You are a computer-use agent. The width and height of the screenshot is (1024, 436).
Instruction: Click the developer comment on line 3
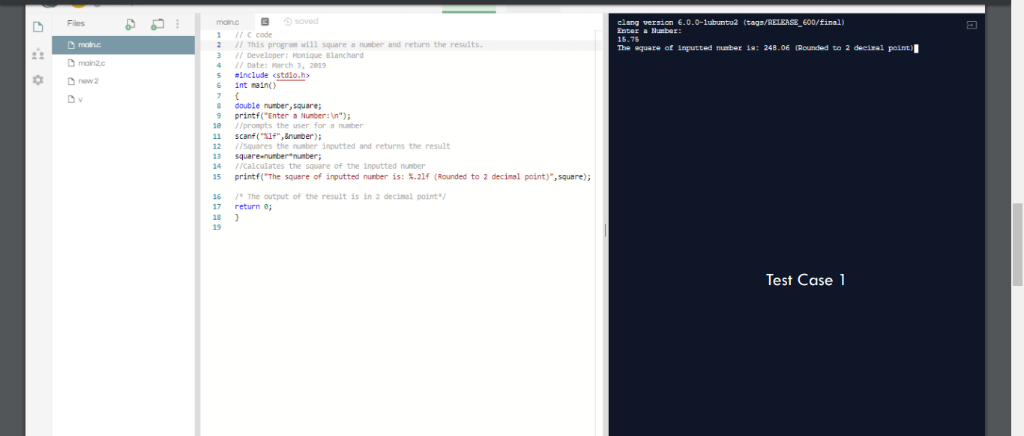[x=298, y=55]
